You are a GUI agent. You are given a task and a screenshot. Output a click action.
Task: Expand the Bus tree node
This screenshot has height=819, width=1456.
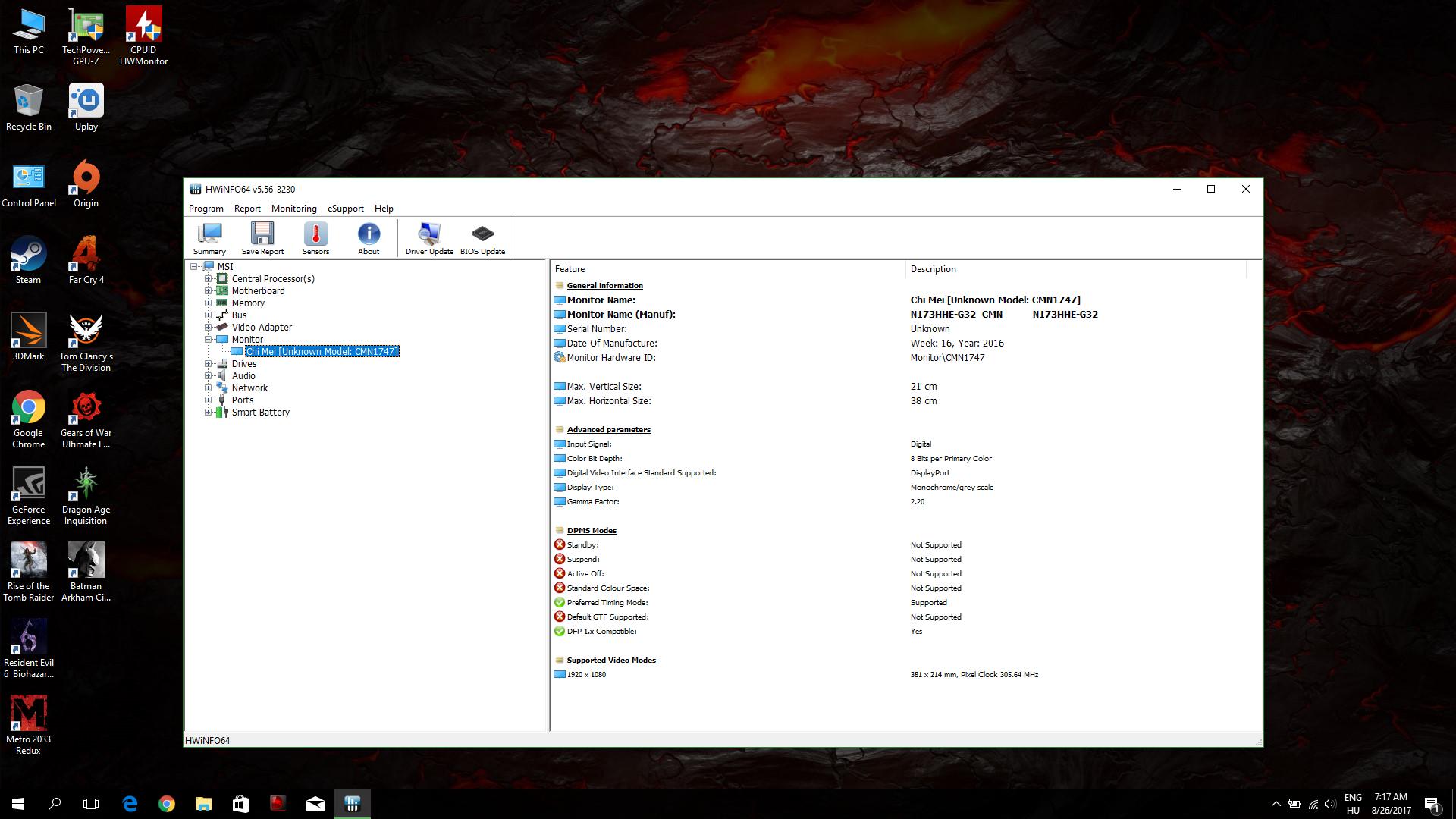coord(208,315)
